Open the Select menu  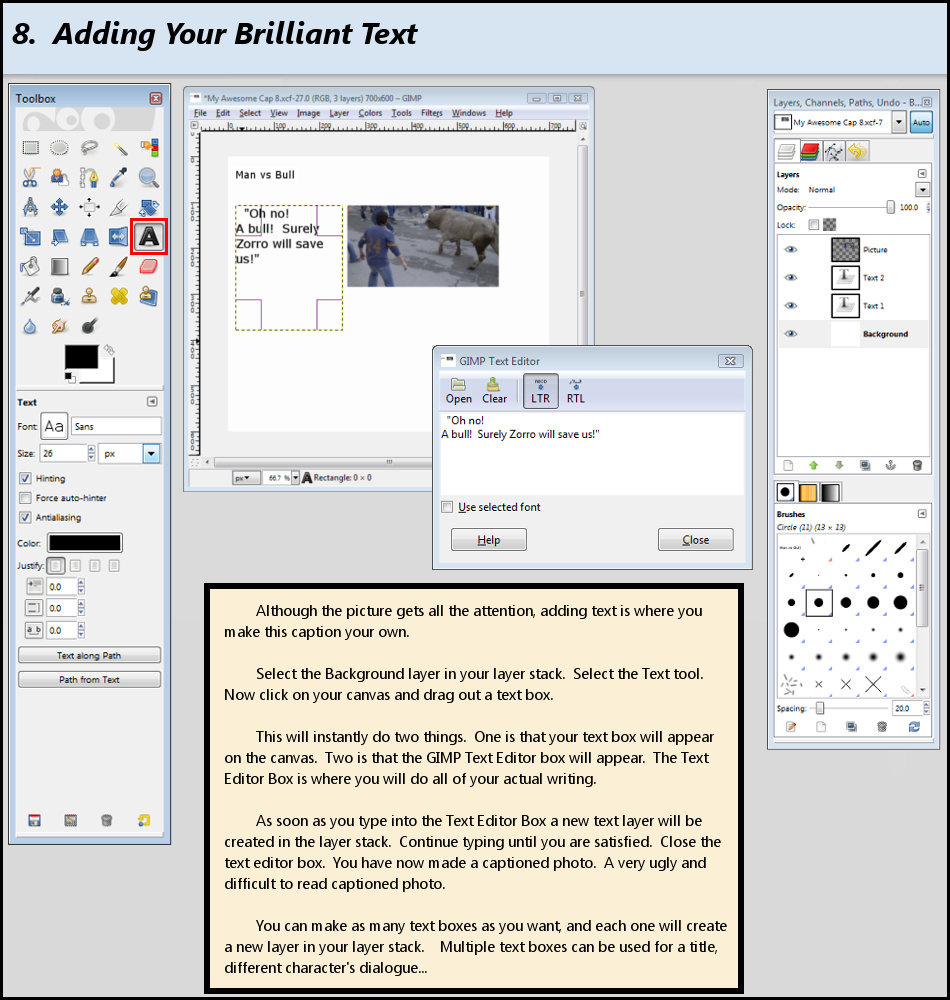click(x=250, y=113)
